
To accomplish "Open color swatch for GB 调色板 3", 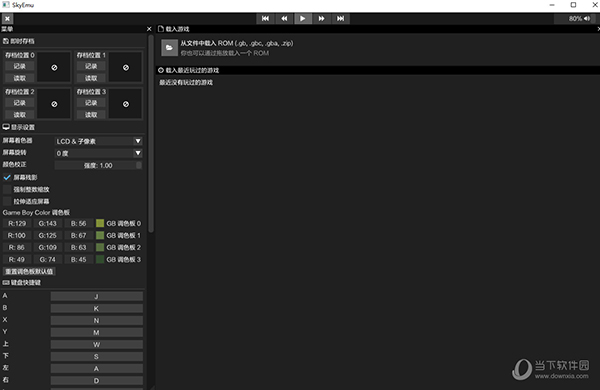I will [100, 259].
